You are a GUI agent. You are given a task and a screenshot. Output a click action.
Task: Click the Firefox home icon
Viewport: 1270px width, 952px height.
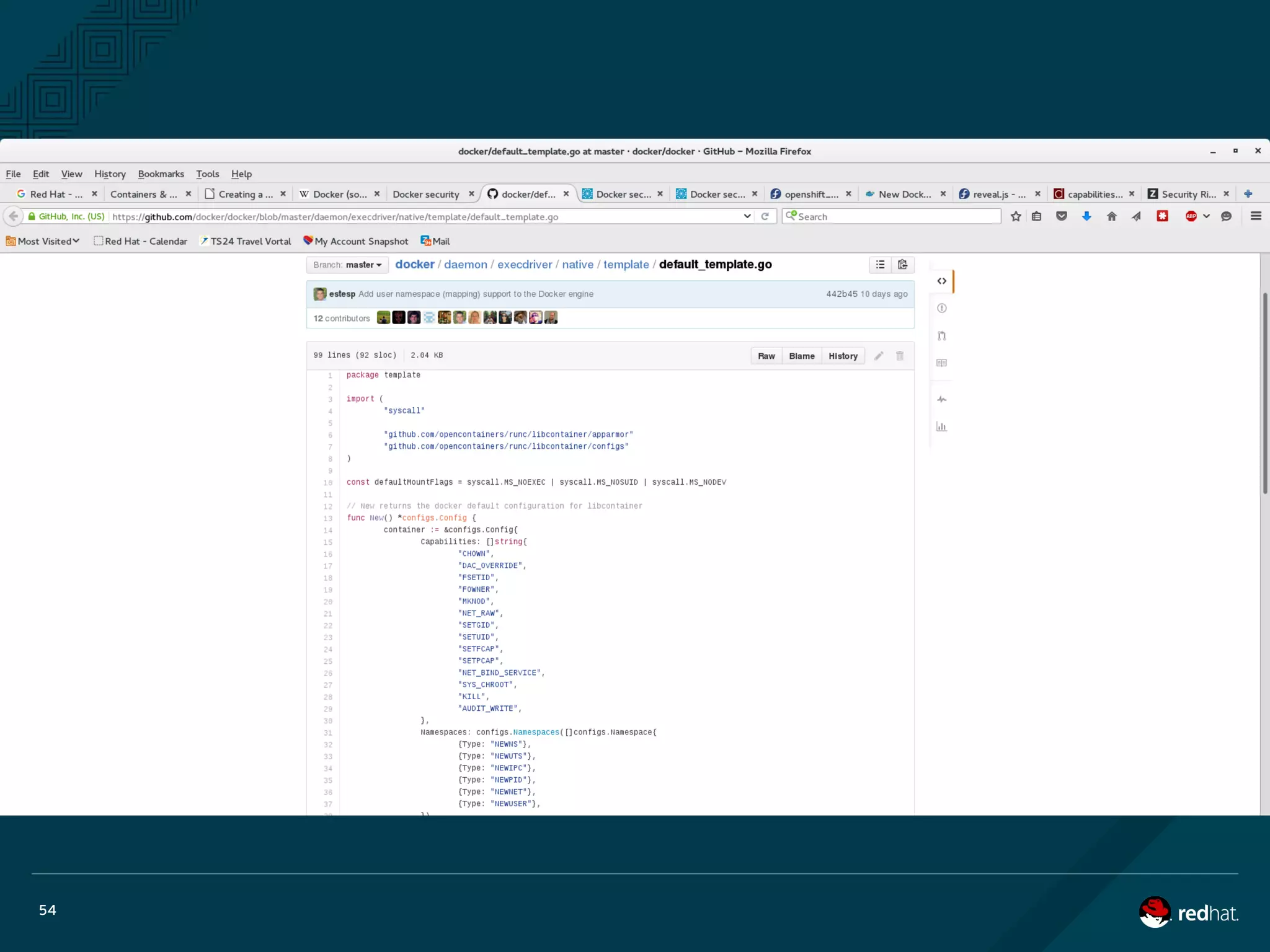1111,216
